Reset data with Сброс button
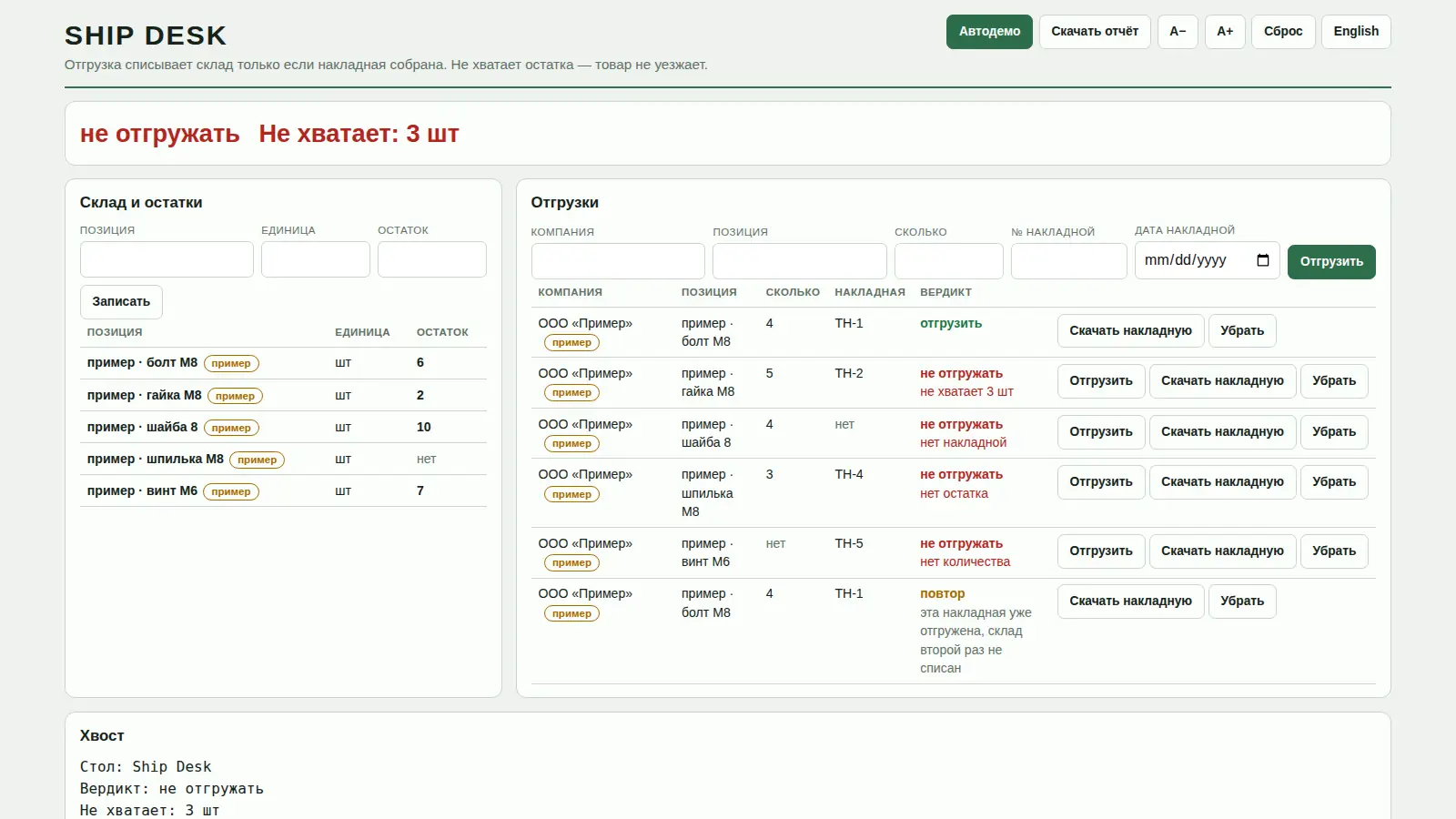1456x819 pixels. pos(1283,32)
